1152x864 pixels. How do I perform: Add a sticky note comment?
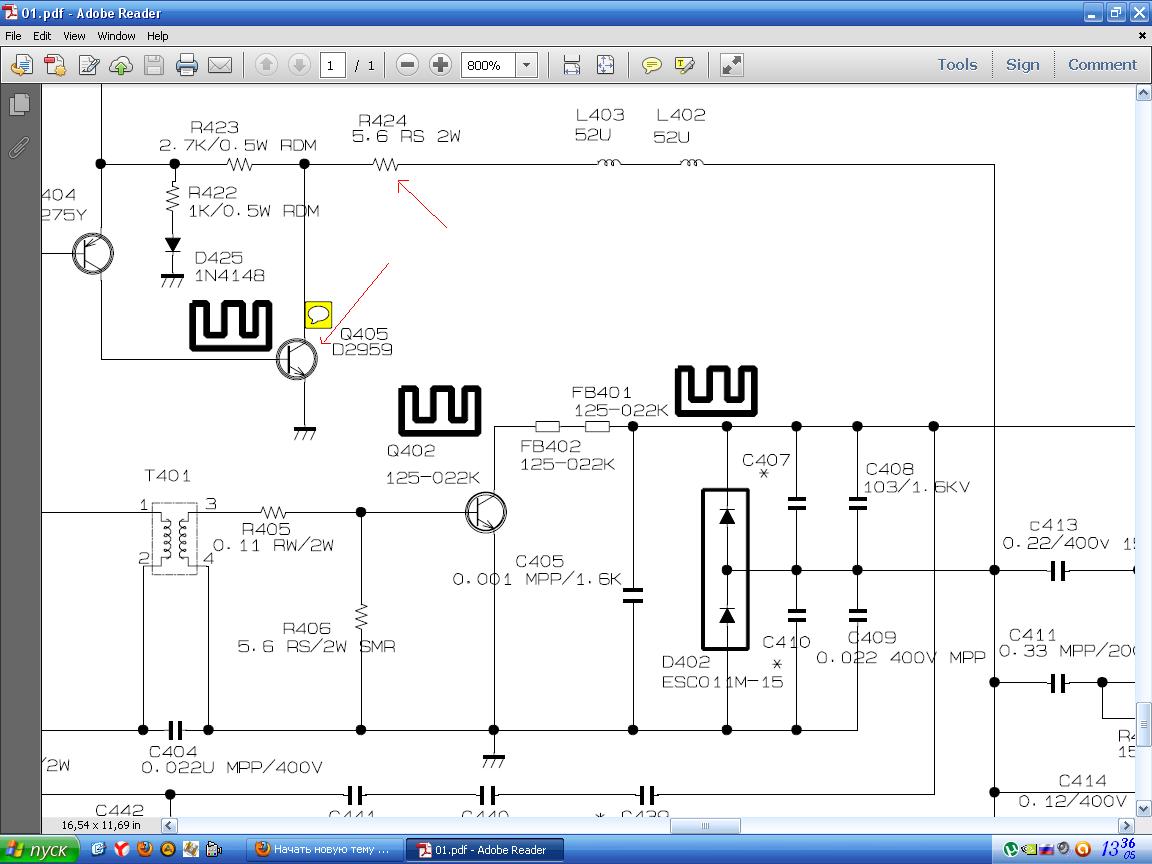(651, 65)
